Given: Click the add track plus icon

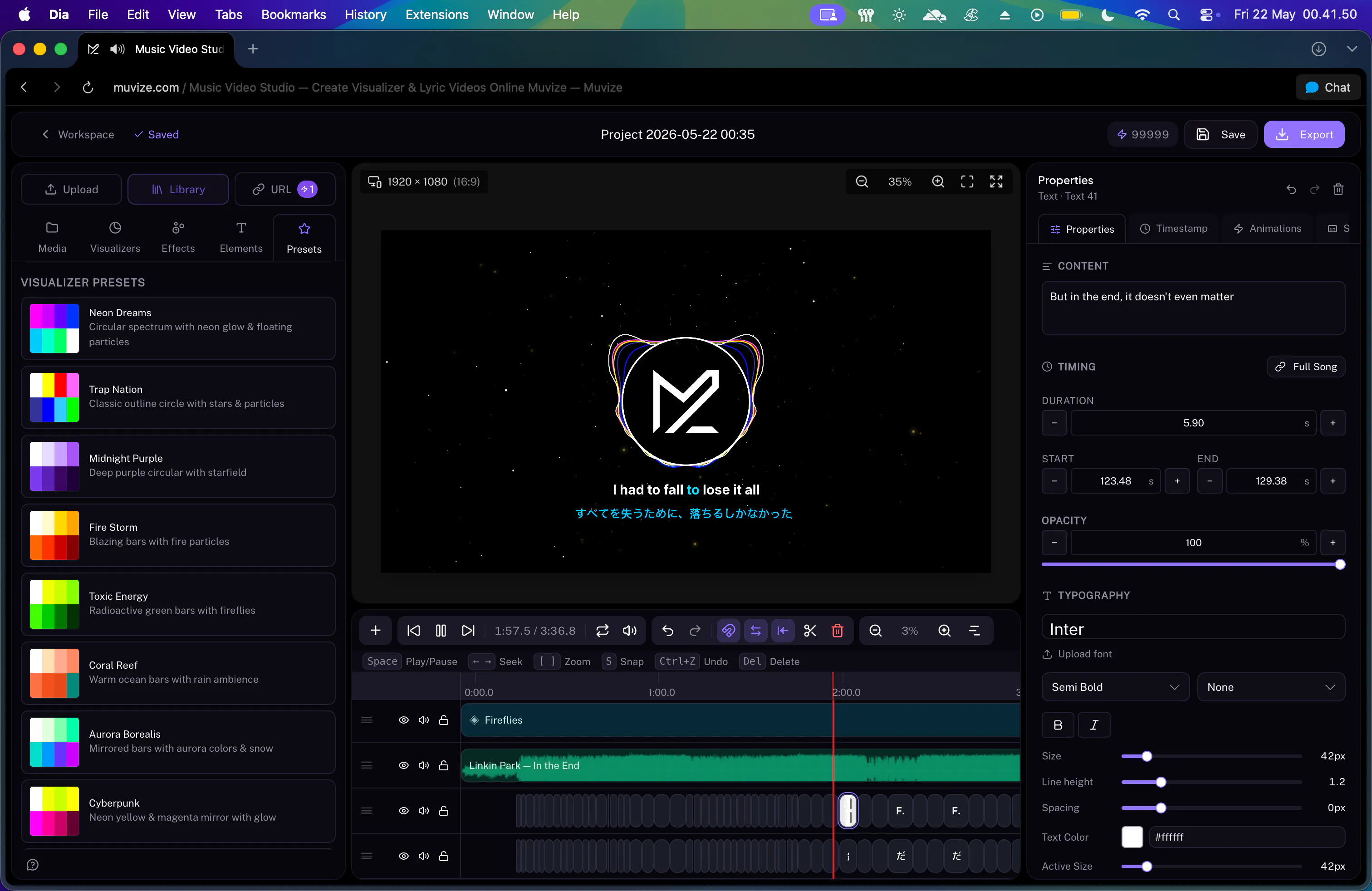Looking at the screenshot, I should click(375, 631).
